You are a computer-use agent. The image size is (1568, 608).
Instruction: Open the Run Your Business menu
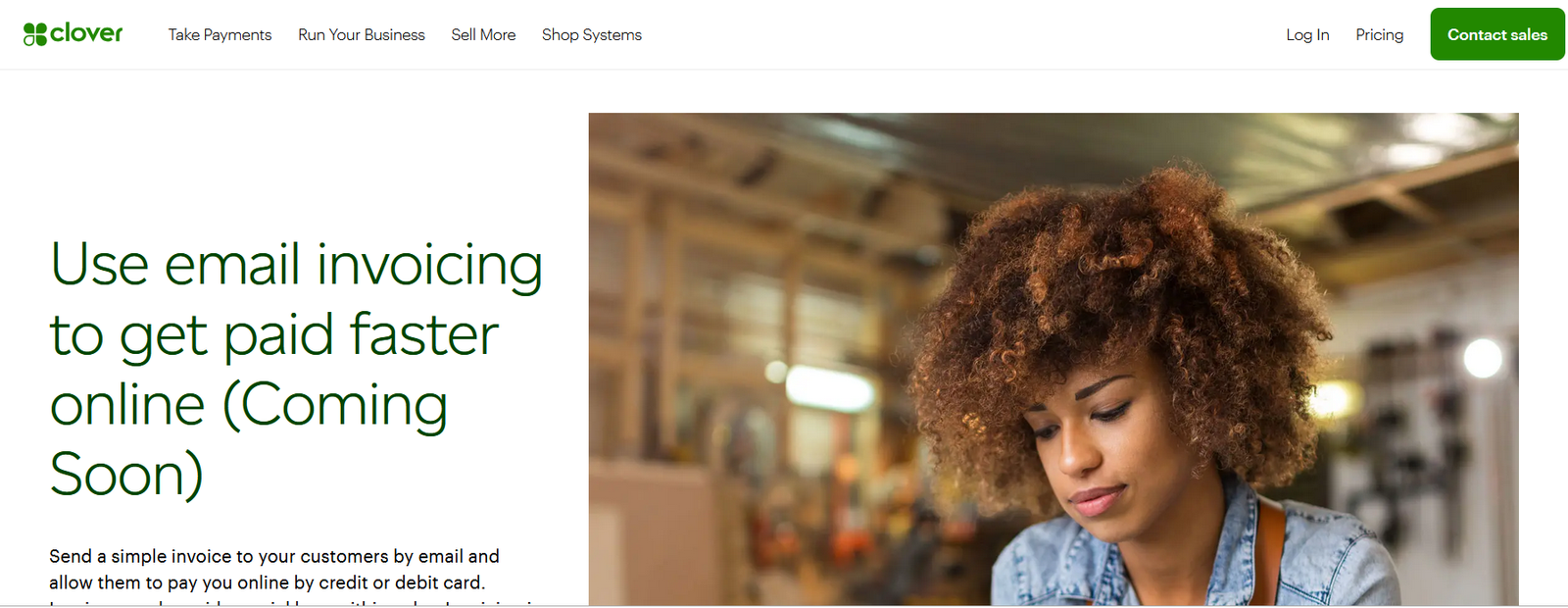click(x=362, y=34)
